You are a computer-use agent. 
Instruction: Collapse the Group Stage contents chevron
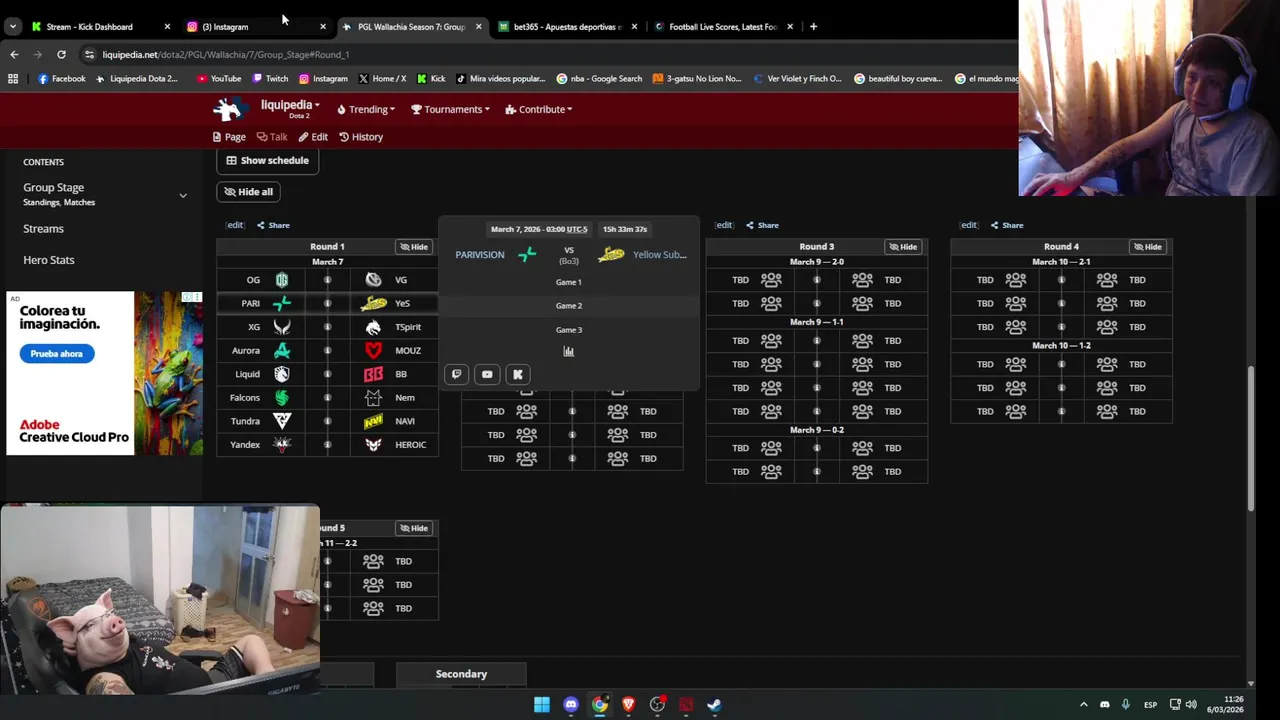pyautogui.click(x=183, y=196)
